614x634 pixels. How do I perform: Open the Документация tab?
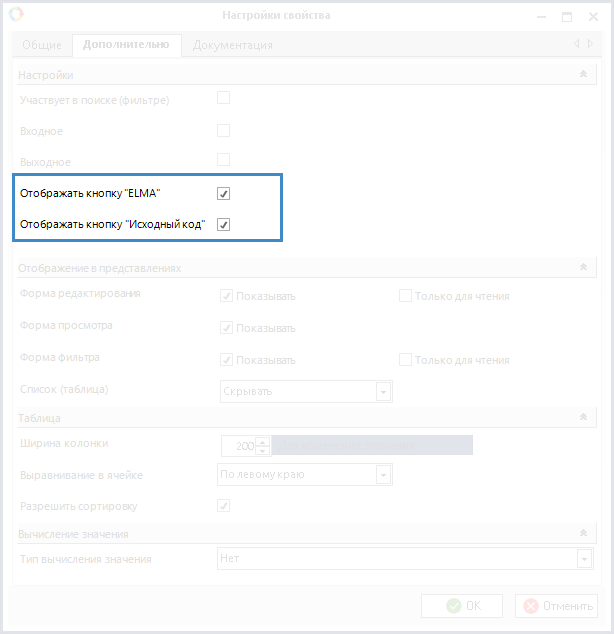233,45
